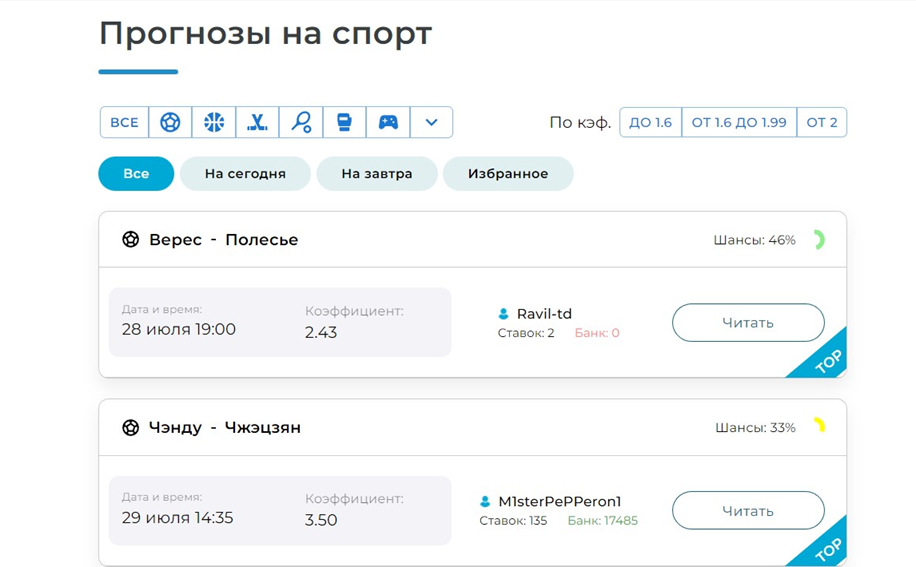Open the Ravil-td author profile link
916x567 pixels.
[544, 314]
